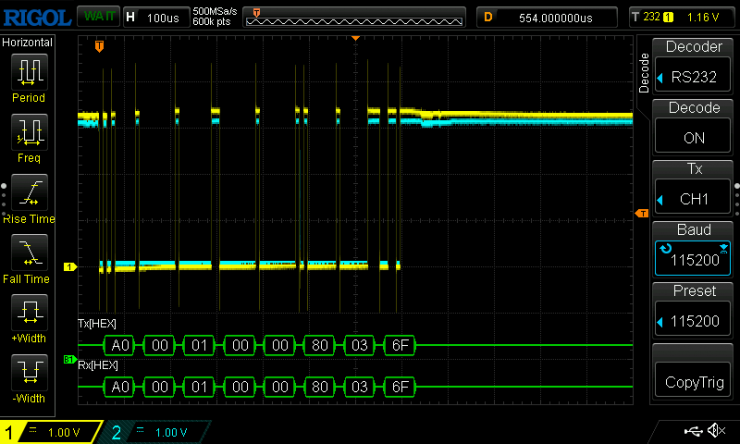Screen dimensions: 740x444
Task: Select the Baud 115200 value field
Action: [693, 259]
